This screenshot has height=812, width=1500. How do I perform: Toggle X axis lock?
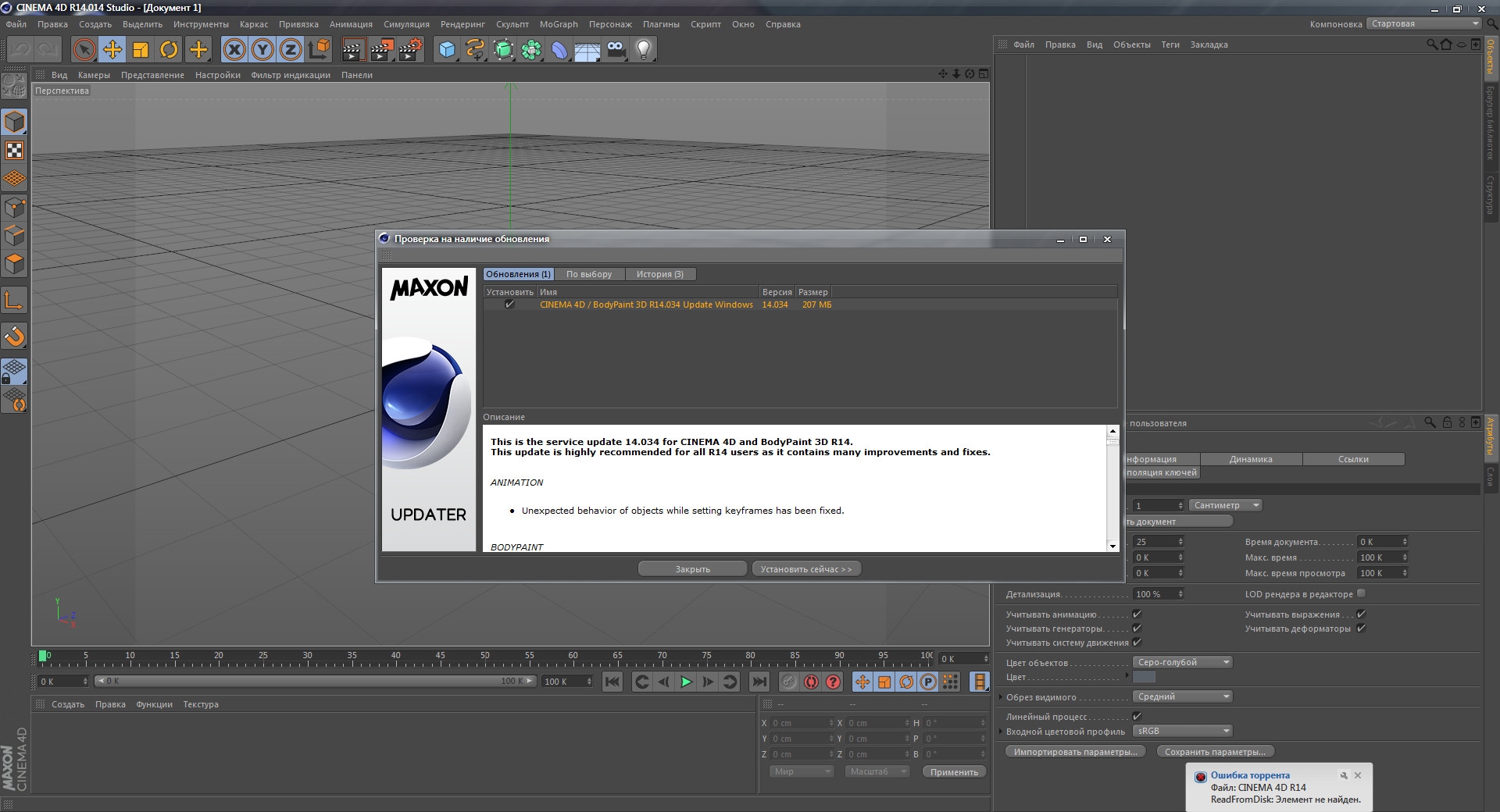pyautogui.click(x=234, y=49)
